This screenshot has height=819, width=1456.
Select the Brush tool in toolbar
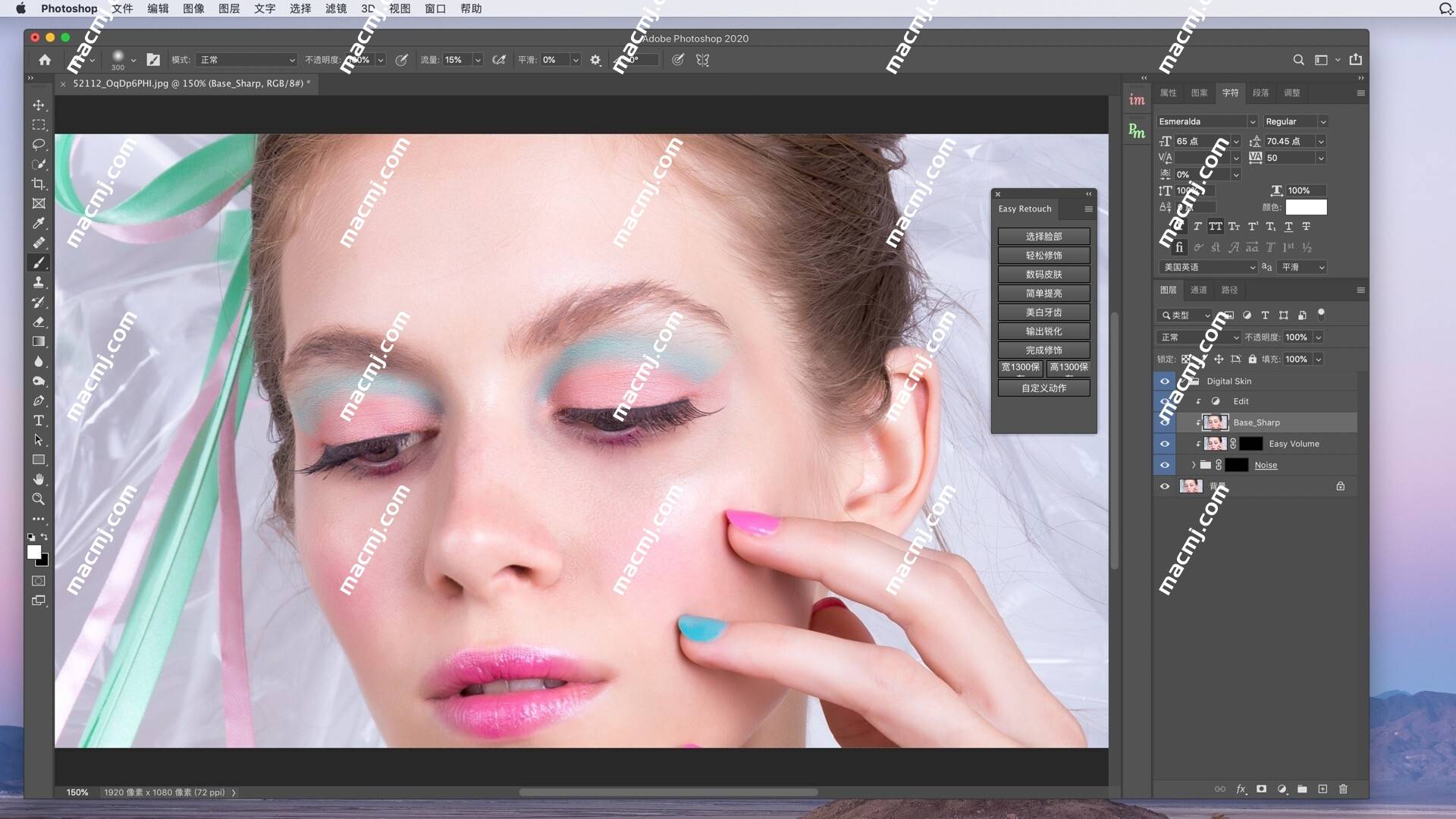click(x=38, y=261)
